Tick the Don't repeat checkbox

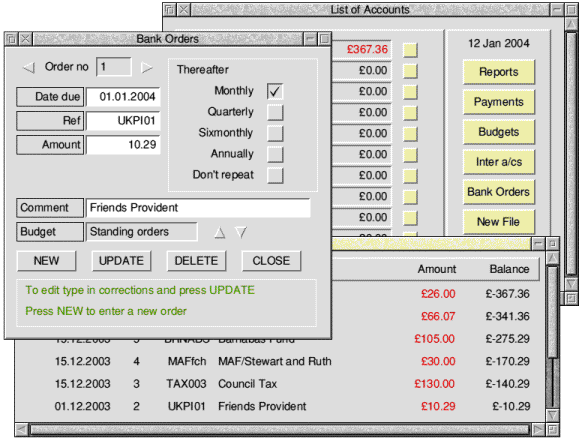275,176
